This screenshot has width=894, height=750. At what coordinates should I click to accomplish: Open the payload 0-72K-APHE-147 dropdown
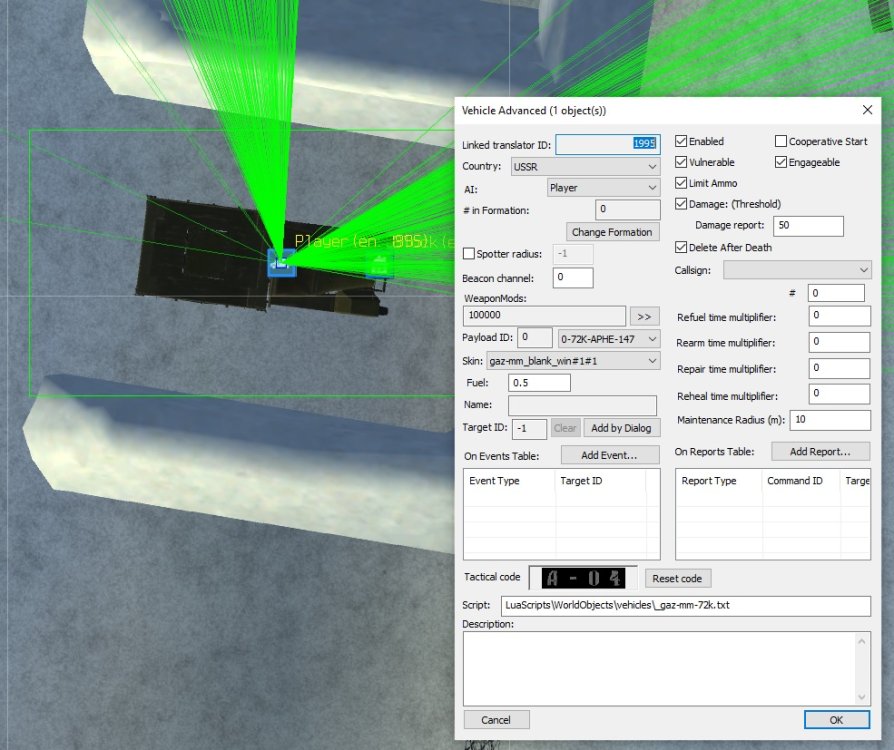[x=609, y=338]
